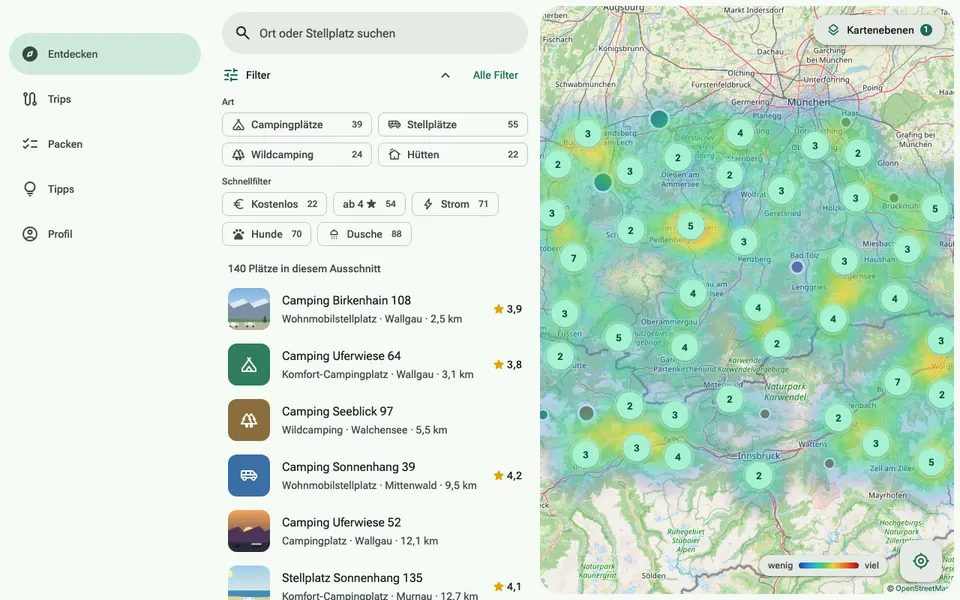This screenshot has width=960, height=600.
Task: Click the Camping Birkenhain 108 thumbnail
Action: pos(249,309)
